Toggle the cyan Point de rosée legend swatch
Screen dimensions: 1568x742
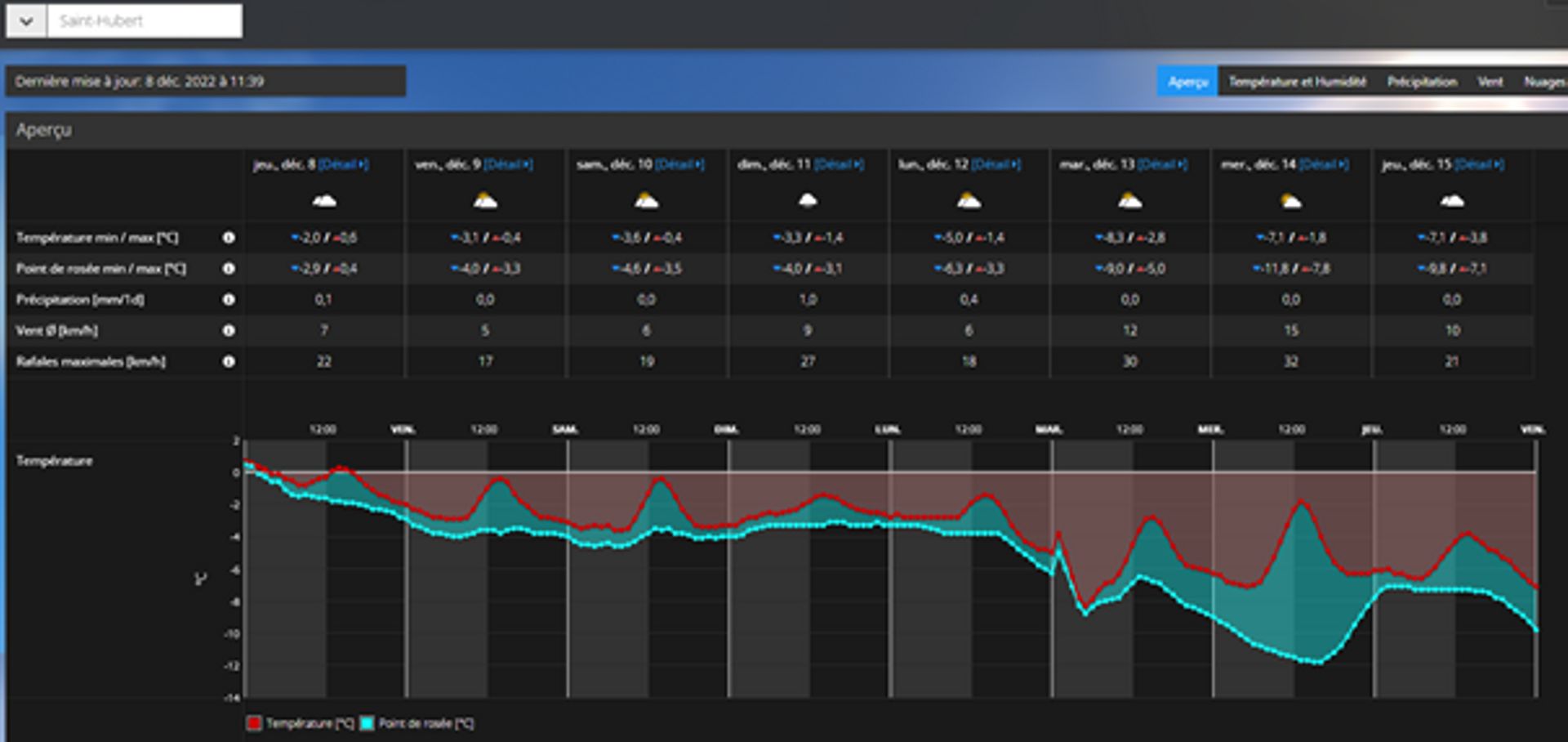coord(367,723)
